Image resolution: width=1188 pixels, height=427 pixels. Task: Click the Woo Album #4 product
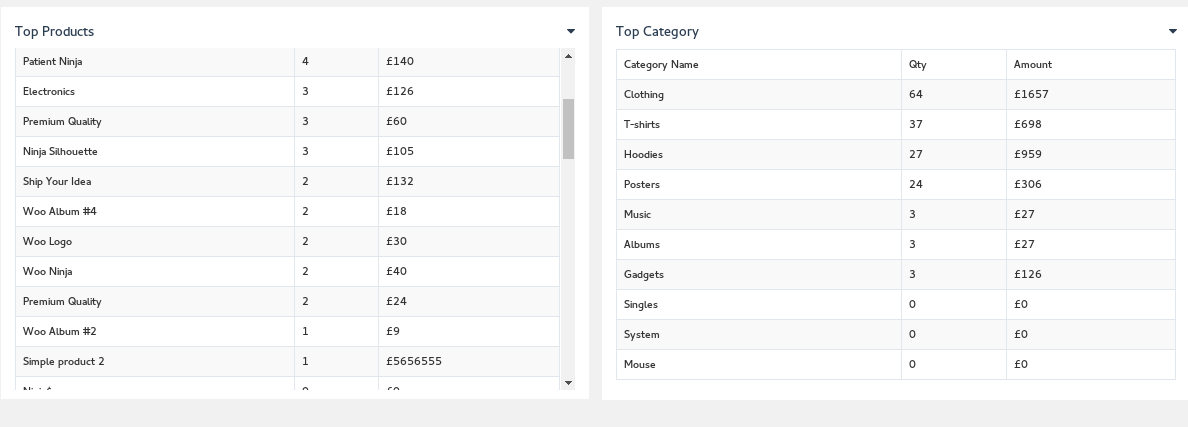[x=60, y=212]
